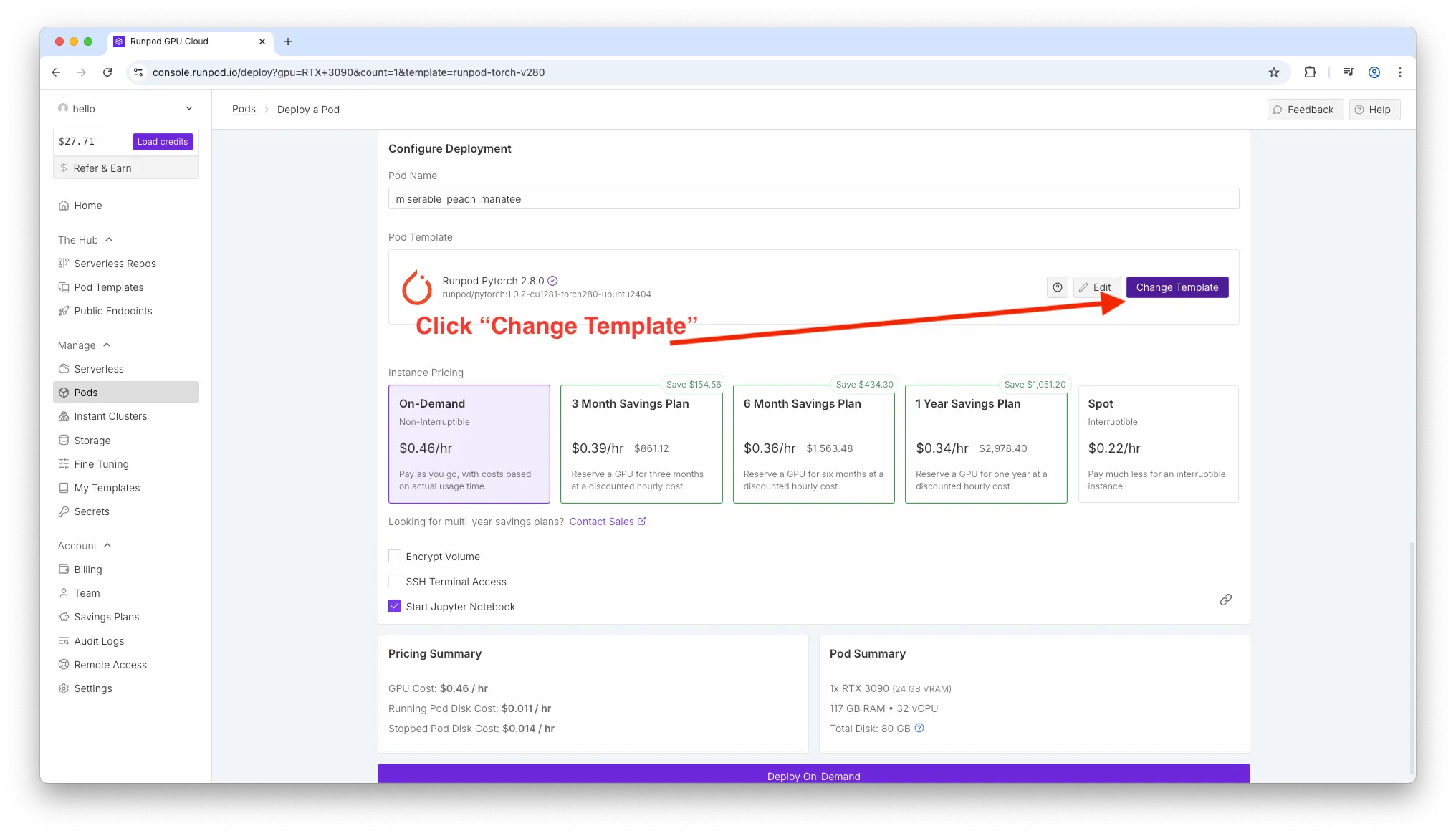This screenshot has height=836, width=1456.
Task: Open Team in the sidebar
Action: click(126, 593)
